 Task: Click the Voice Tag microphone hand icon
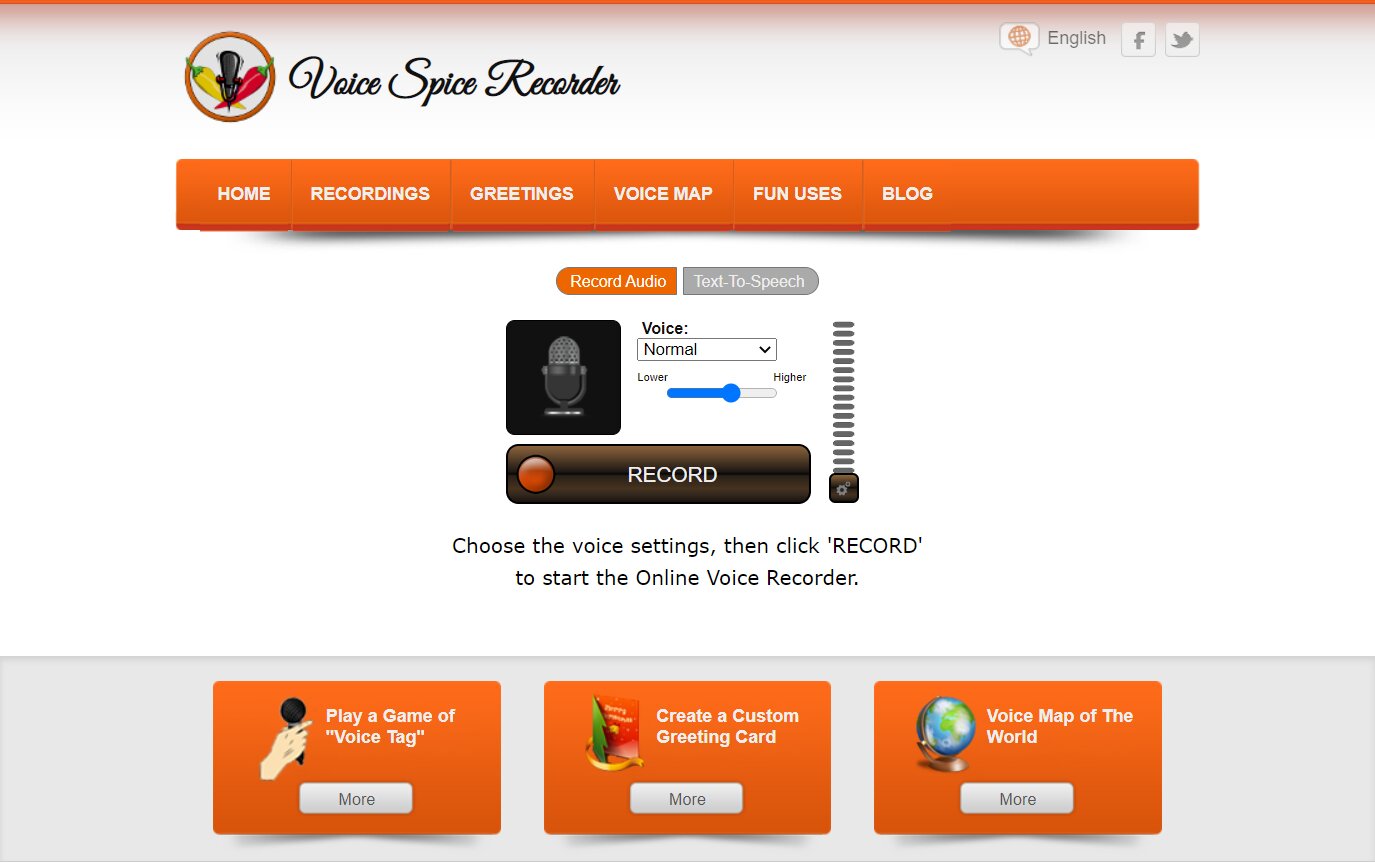[283, 738]
